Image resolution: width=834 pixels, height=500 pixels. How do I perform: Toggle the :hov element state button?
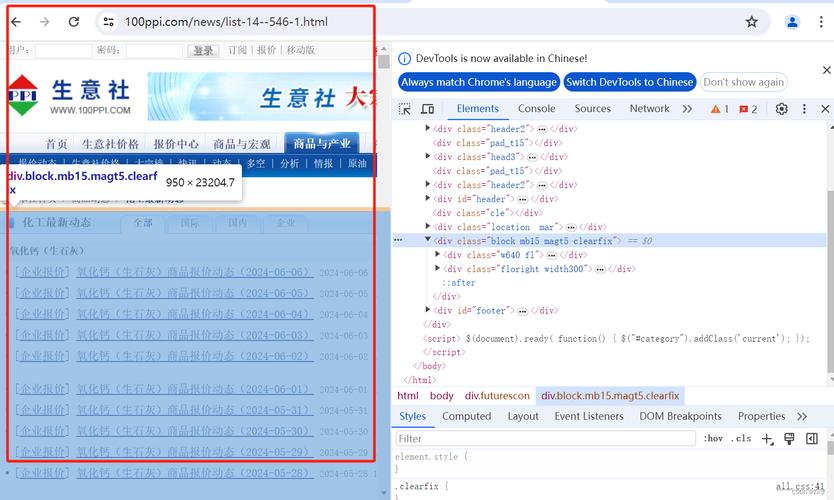click(713, 438)
